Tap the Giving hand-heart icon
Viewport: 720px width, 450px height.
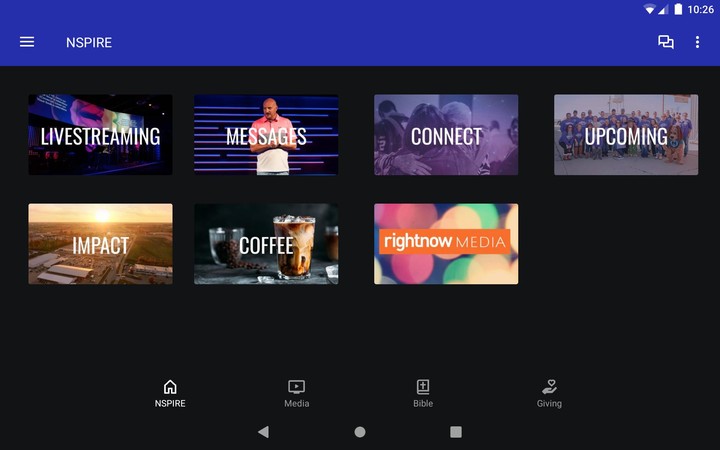tap(549, 387)
